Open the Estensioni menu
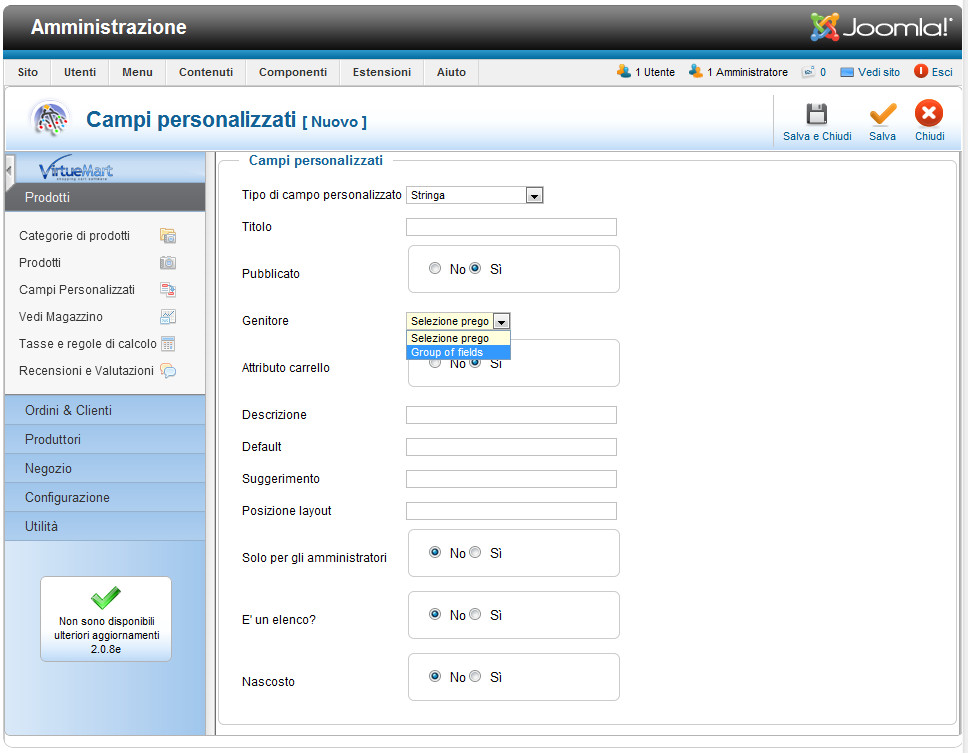 (x=382, y=72)
